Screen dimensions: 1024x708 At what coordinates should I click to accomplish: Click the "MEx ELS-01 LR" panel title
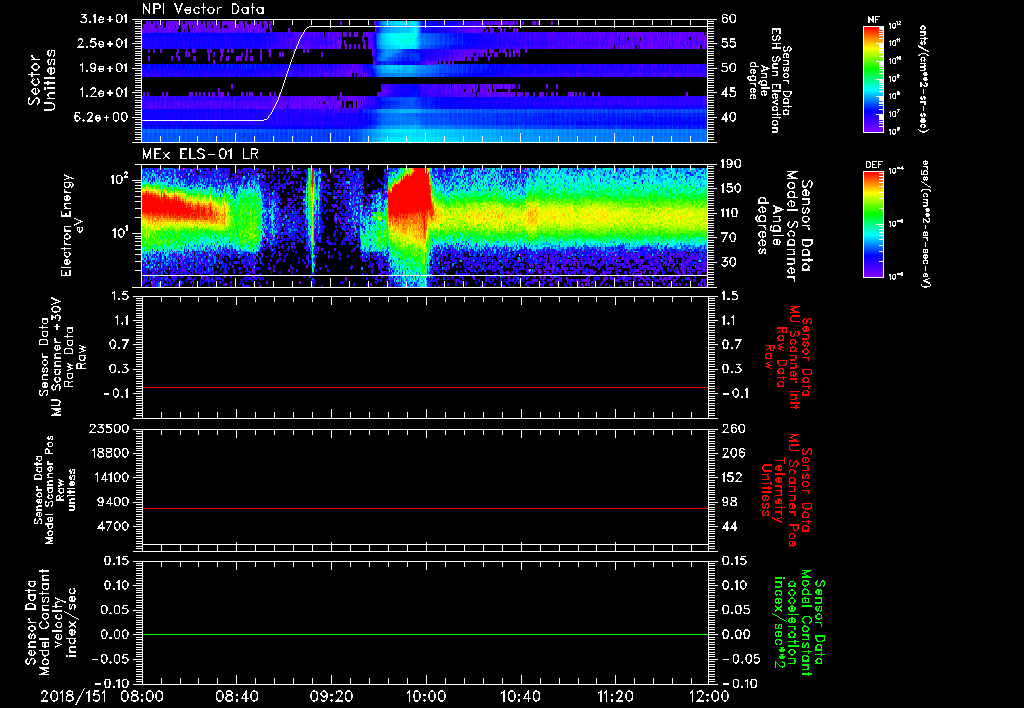(200, 155)
